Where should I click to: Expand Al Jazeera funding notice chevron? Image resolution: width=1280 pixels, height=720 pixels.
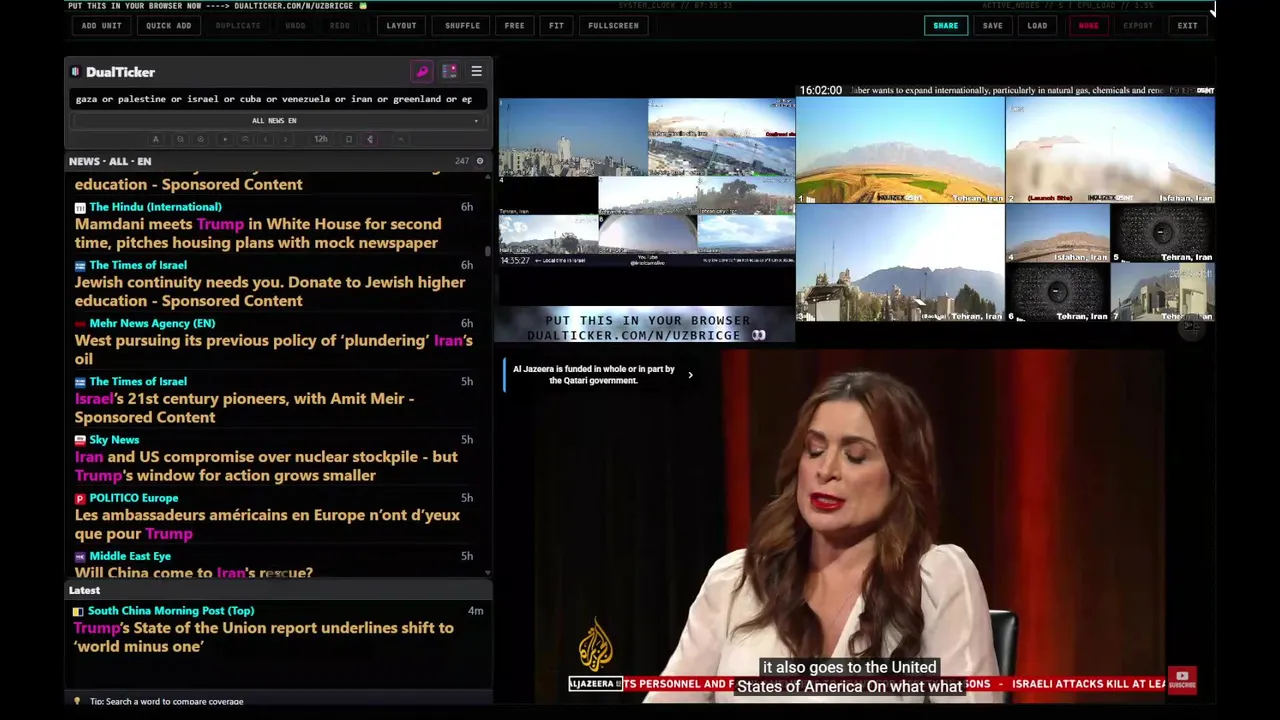[x=690, y=375]
